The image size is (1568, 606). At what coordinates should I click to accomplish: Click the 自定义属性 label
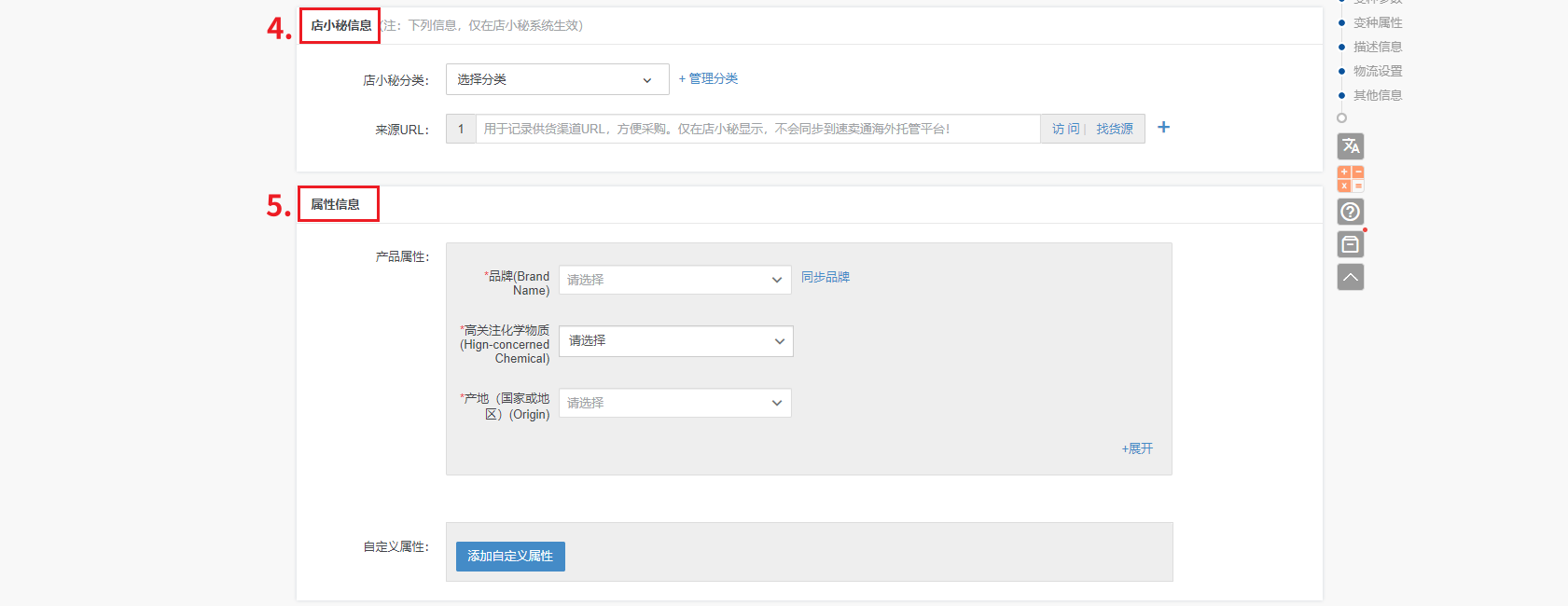[x=396, y=546]
